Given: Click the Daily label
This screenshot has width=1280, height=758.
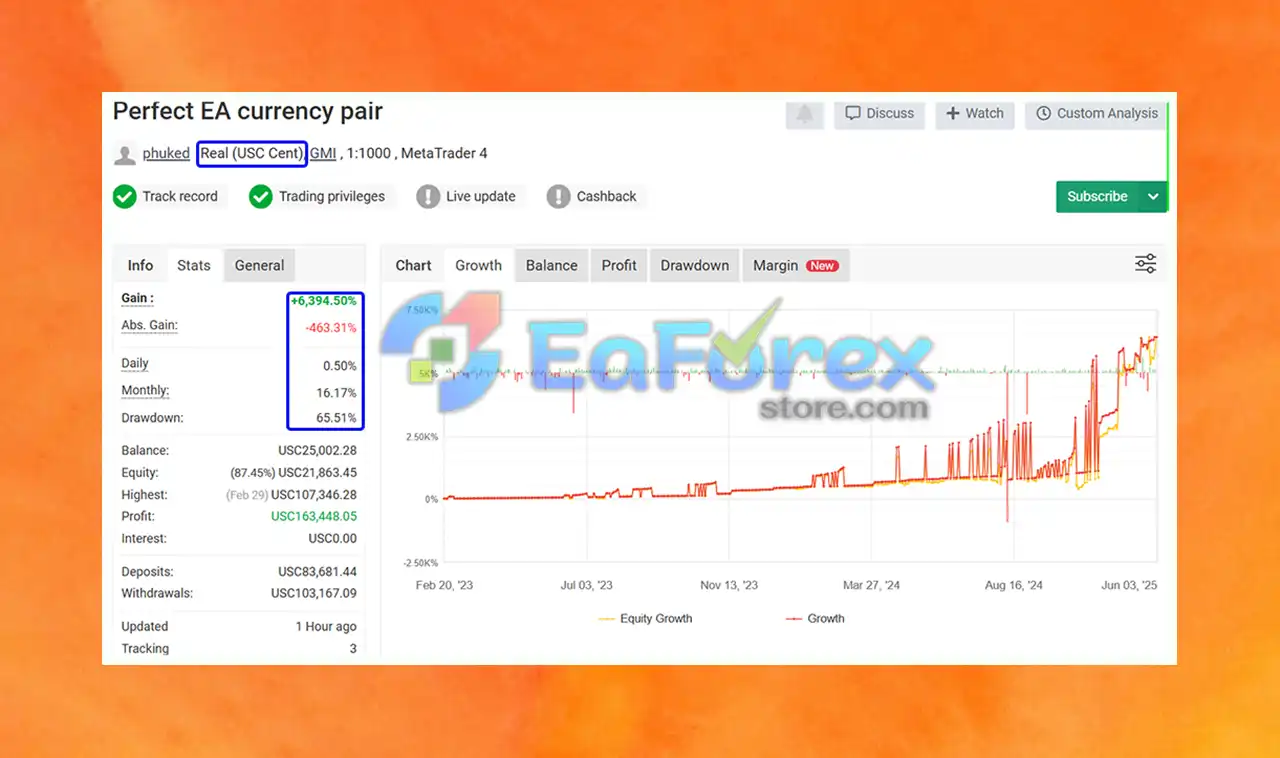Looking at the screenshot, I should click(x=135, y=363).
